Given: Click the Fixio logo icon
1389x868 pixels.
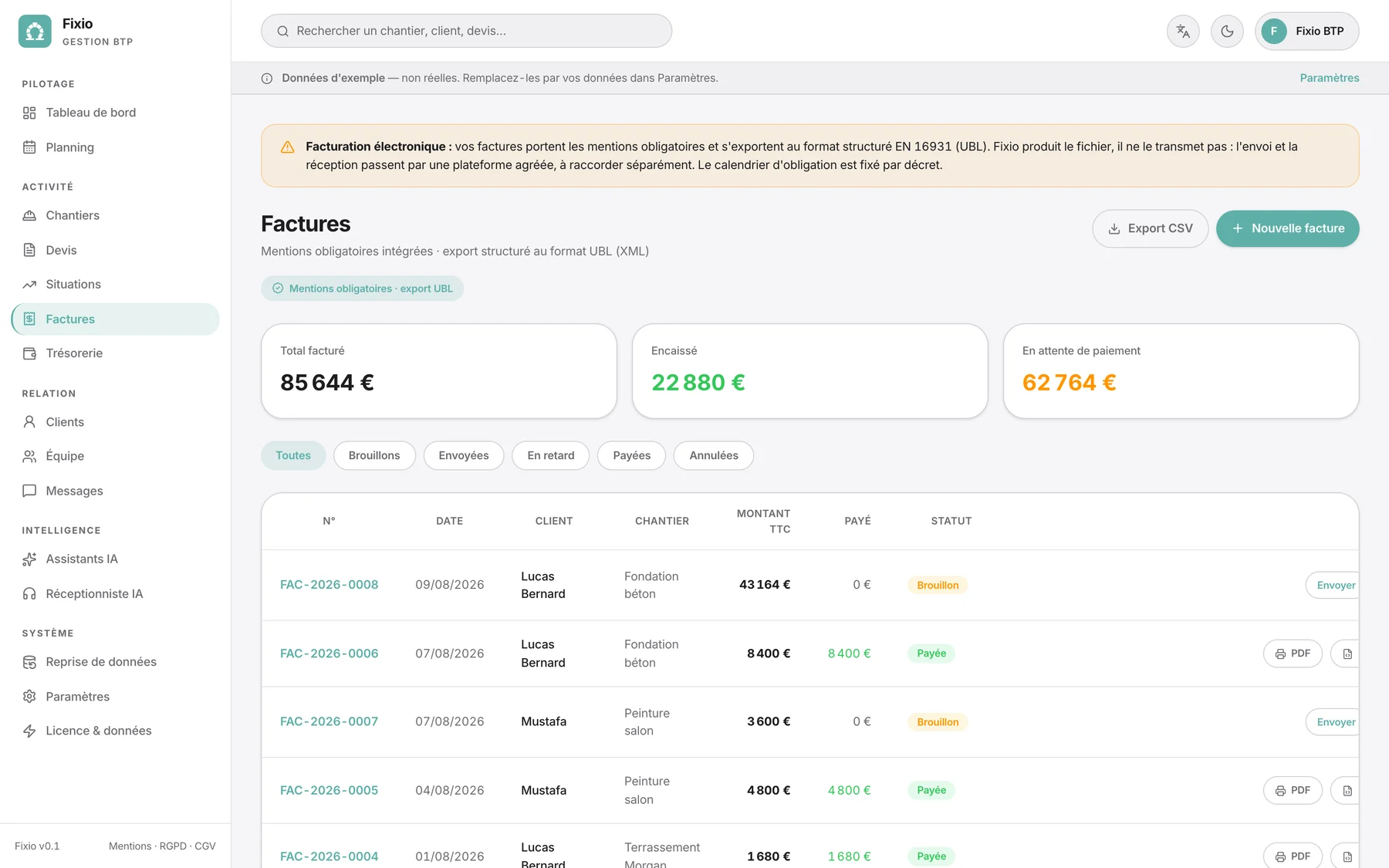Looking at the screenshot, I should pyautogui.click(x=35, y=31).
